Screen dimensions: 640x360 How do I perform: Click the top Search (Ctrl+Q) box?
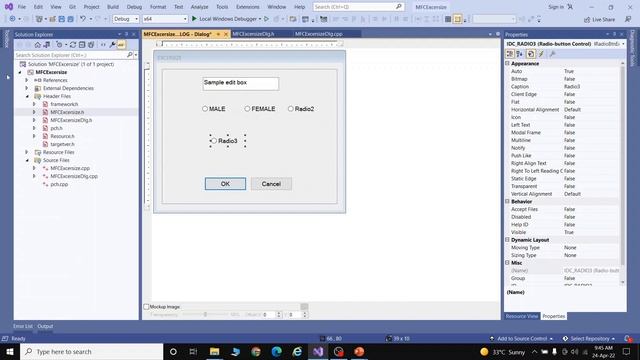[358, 7]
